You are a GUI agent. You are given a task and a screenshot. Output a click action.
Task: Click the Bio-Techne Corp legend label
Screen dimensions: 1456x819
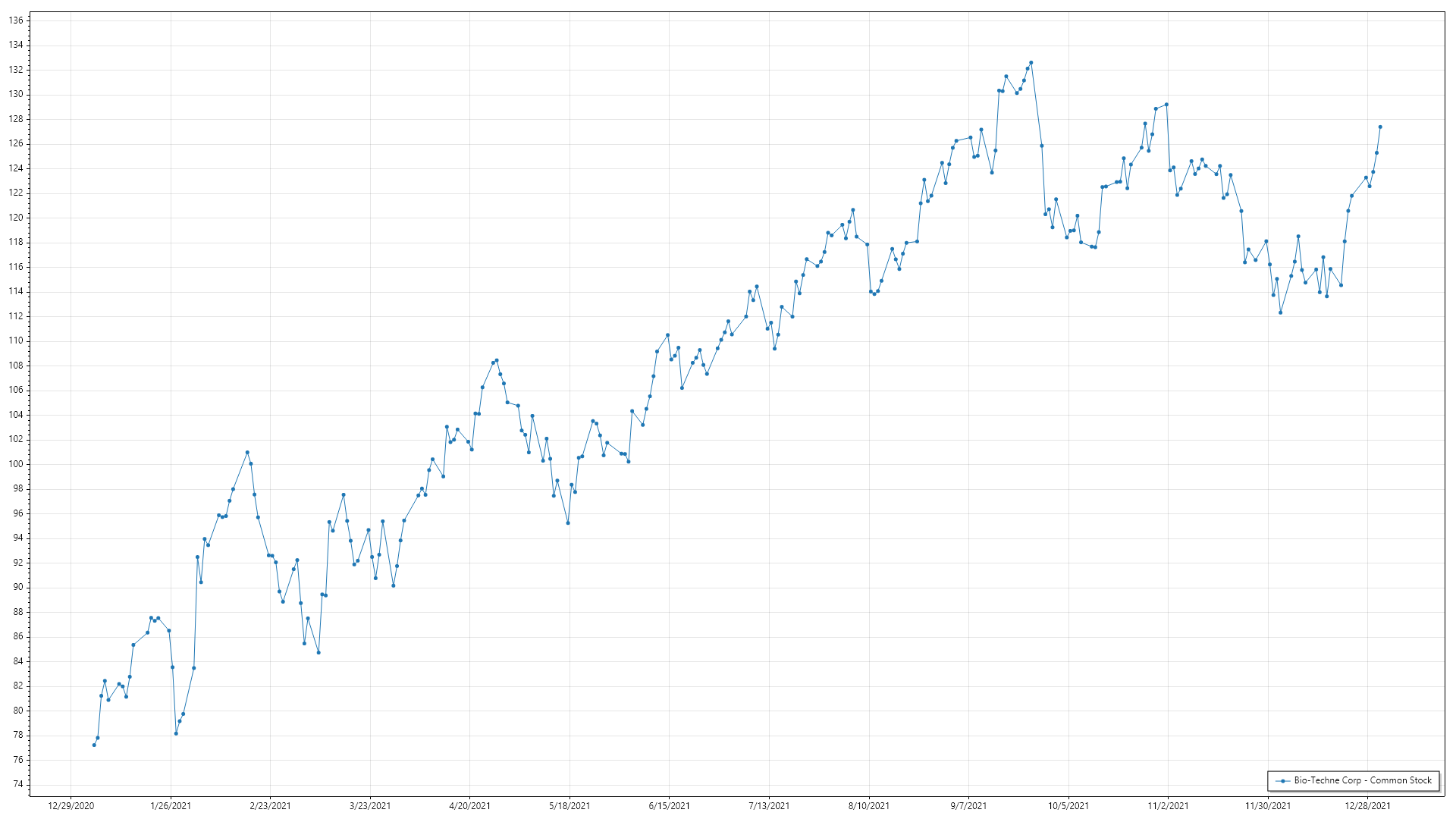tap(1363, 780)
